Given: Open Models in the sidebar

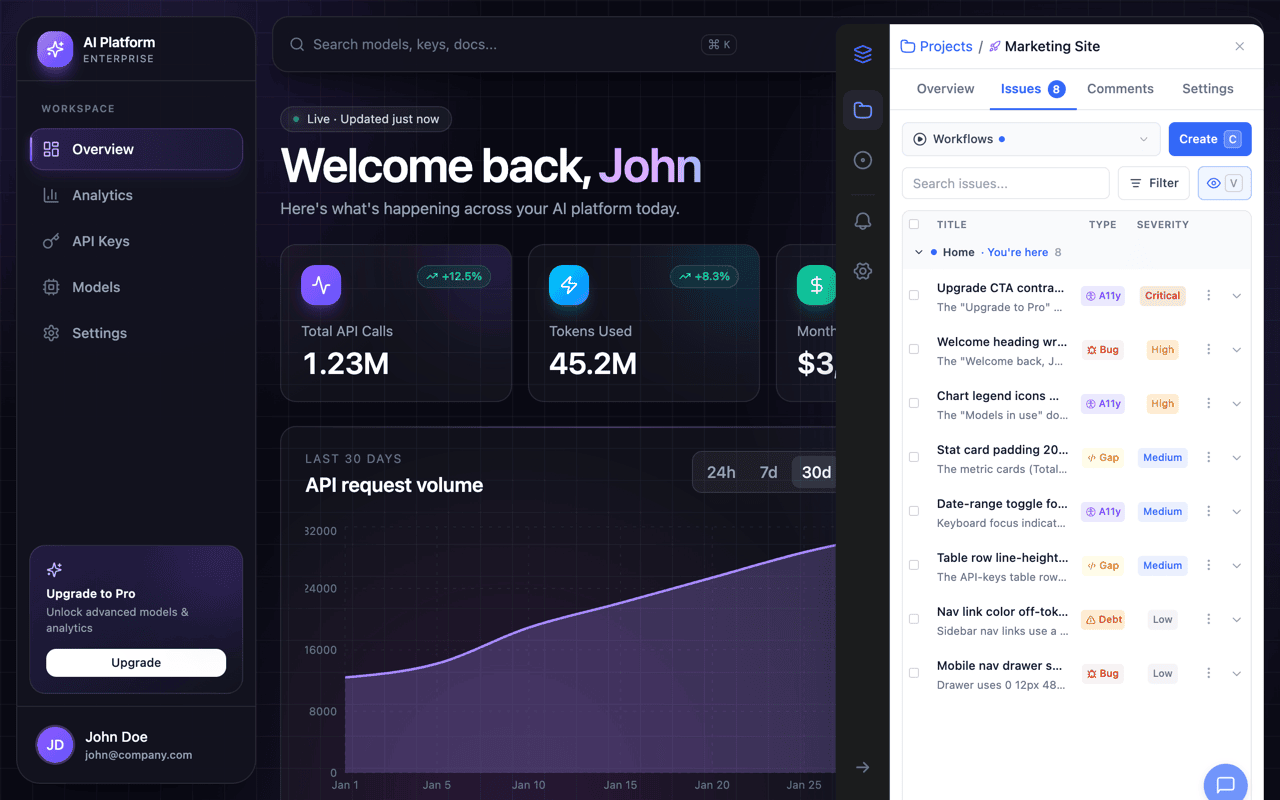Looking at the screenshot, I should (x=136, y=287).
